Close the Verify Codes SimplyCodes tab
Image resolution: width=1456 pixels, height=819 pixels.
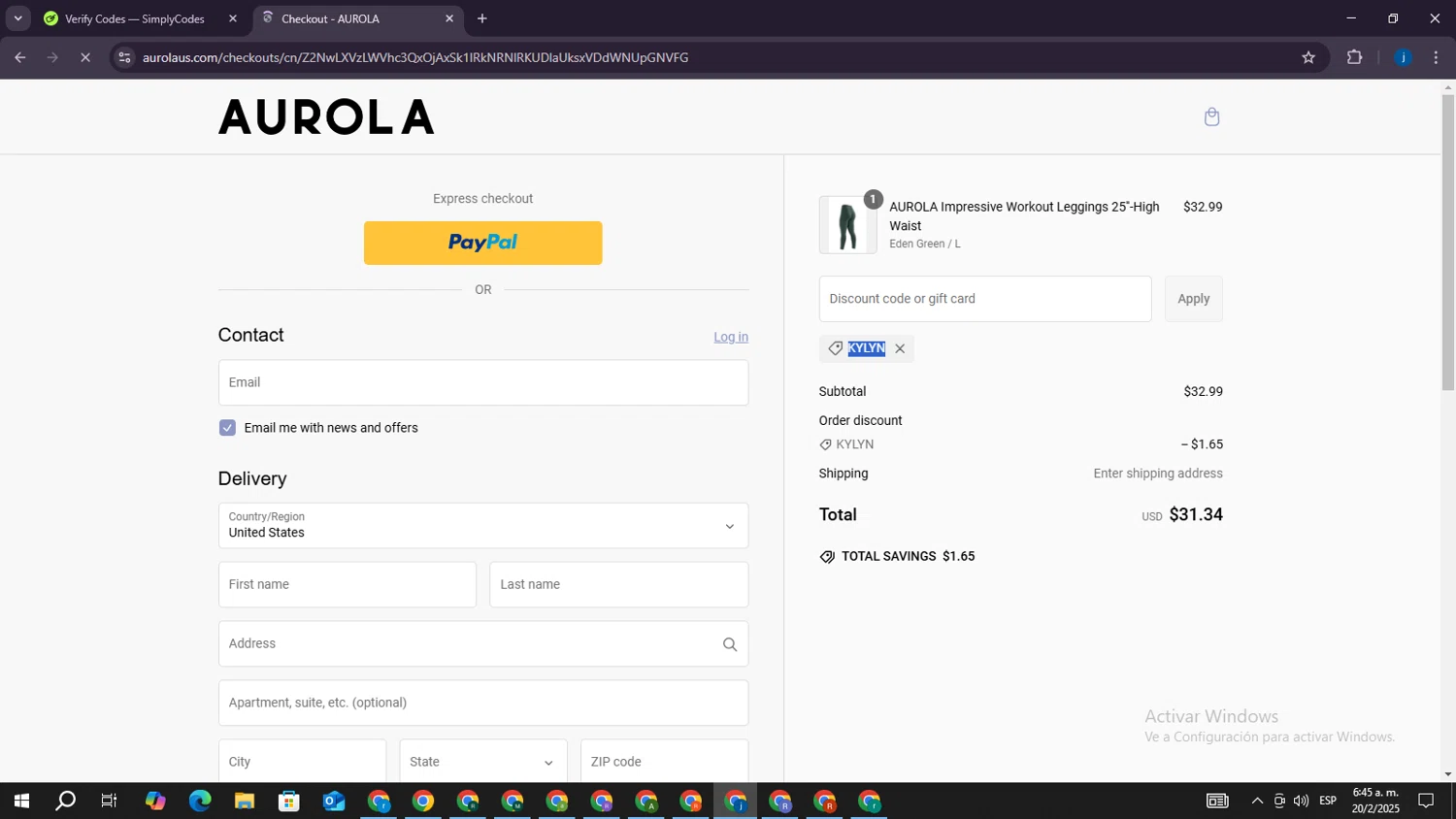coord(233,18)
